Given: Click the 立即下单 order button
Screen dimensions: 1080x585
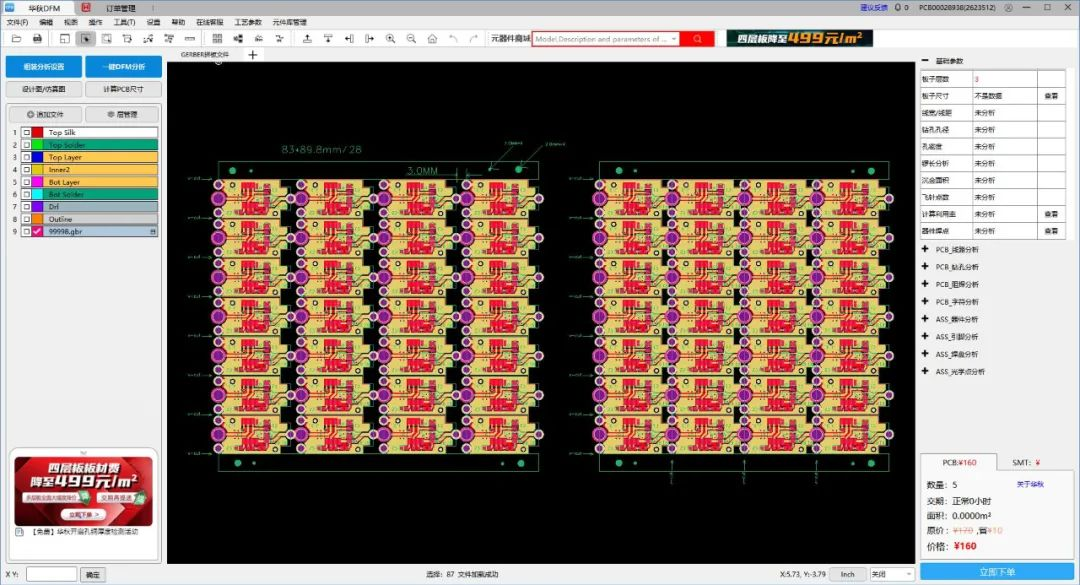Looking at the screenshot, I should pyautogui.click(x=997, y=572).
